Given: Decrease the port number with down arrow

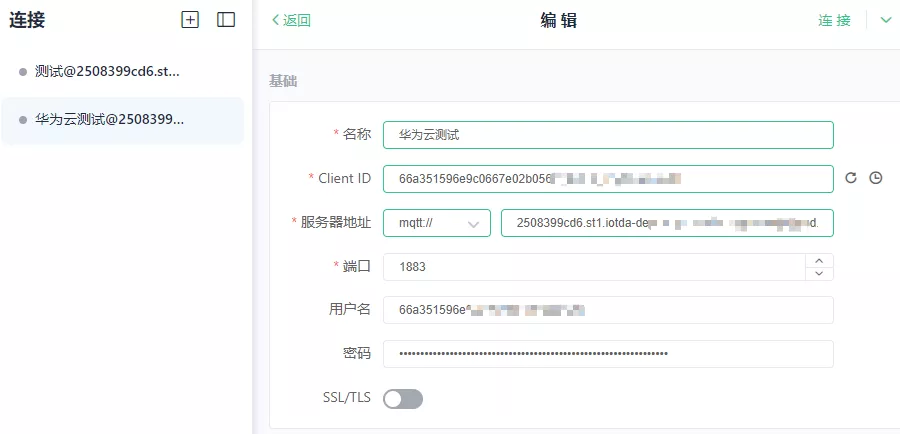Looking at the screenshot, I should coord(819,273).
